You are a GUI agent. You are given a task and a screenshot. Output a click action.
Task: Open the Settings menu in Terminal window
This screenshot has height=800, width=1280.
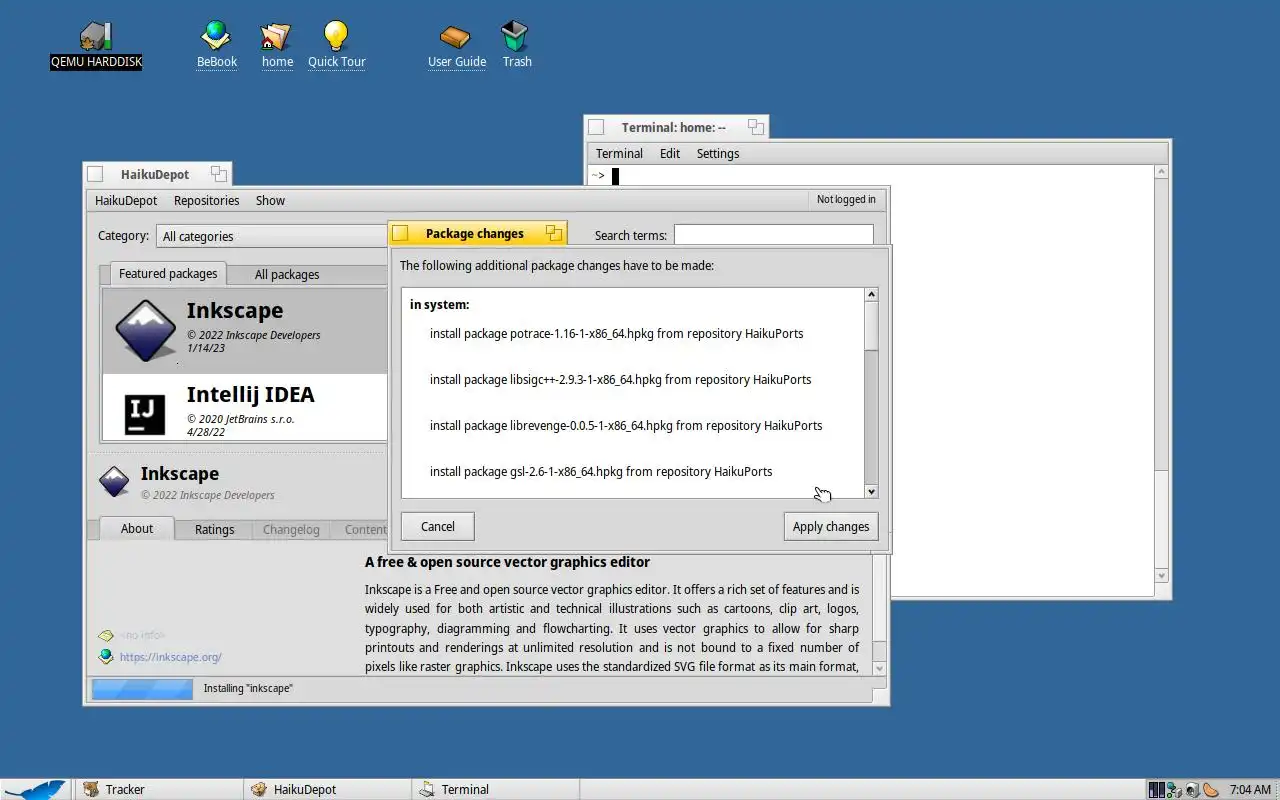(718, 153)
